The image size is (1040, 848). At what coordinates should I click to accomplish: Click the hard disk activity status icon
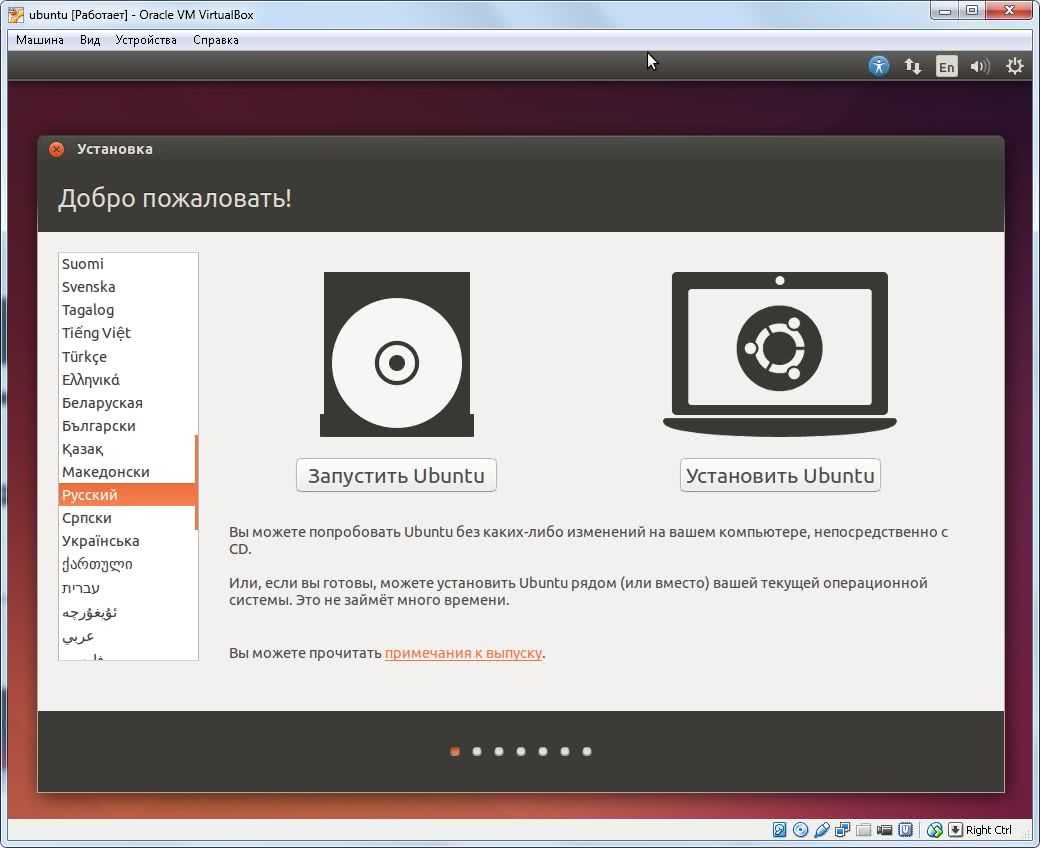tap(780, 830)
